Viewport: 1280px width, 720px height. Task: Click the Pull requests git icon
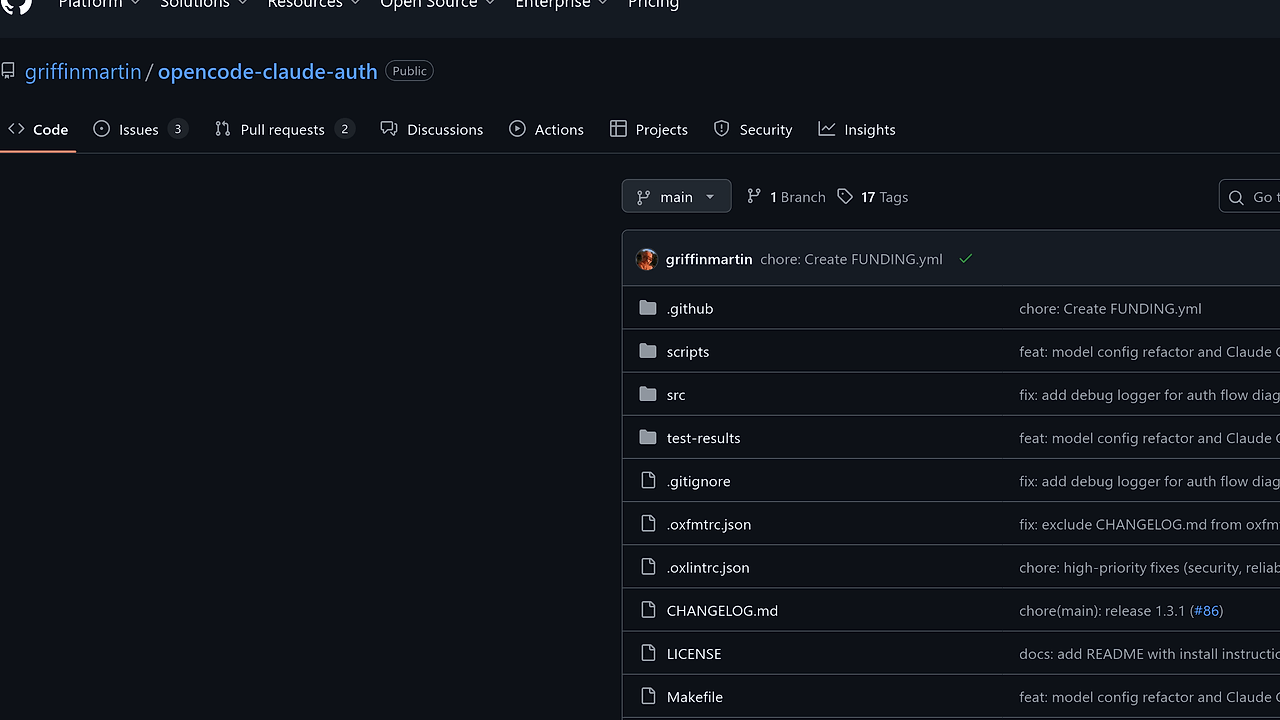pos(223,129)
